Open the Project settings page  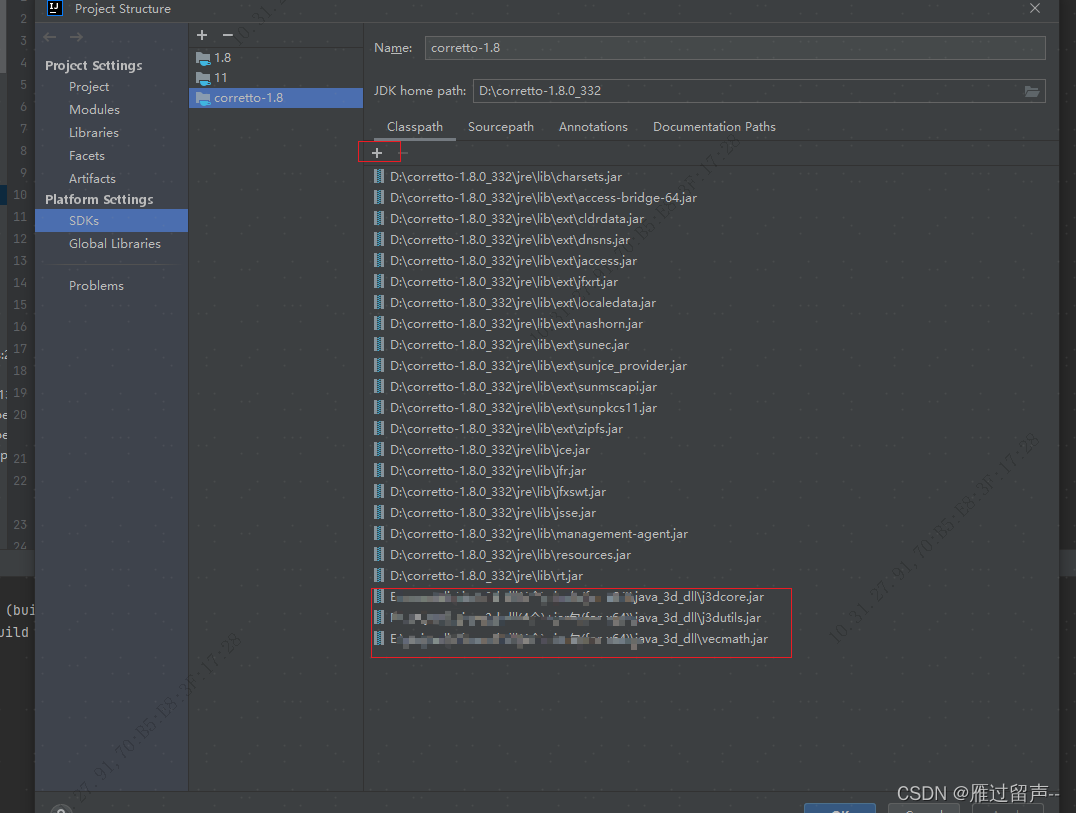tap(89, 86)
